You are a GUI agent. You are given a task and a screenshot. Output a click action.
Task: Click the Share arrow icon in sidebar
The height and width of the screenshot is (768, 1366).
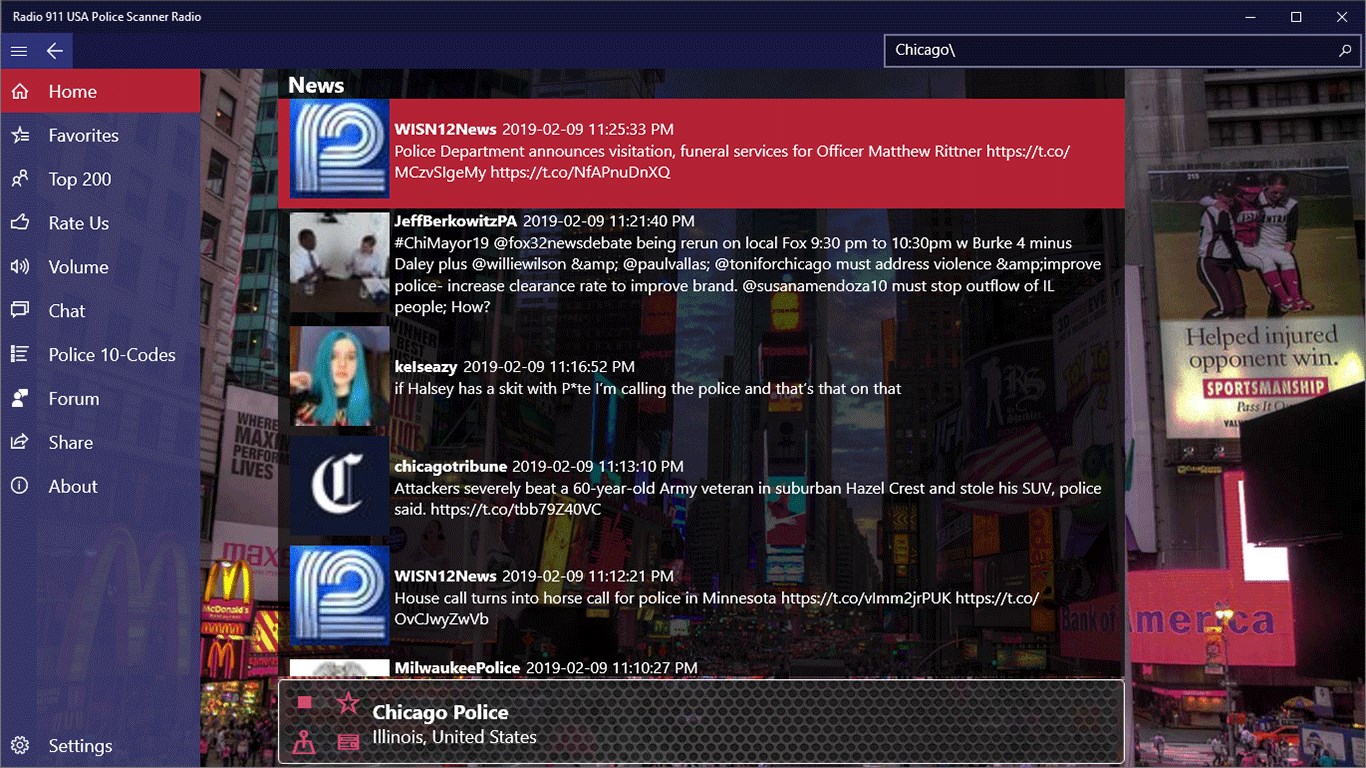click(x=19, y=443)
